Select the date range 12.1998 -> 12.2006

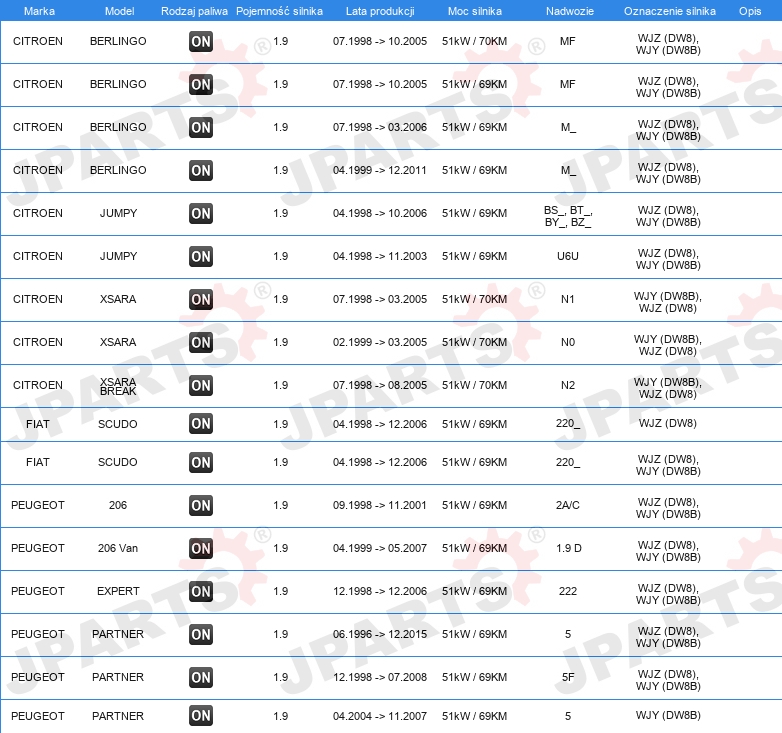[x=380, y=591]
